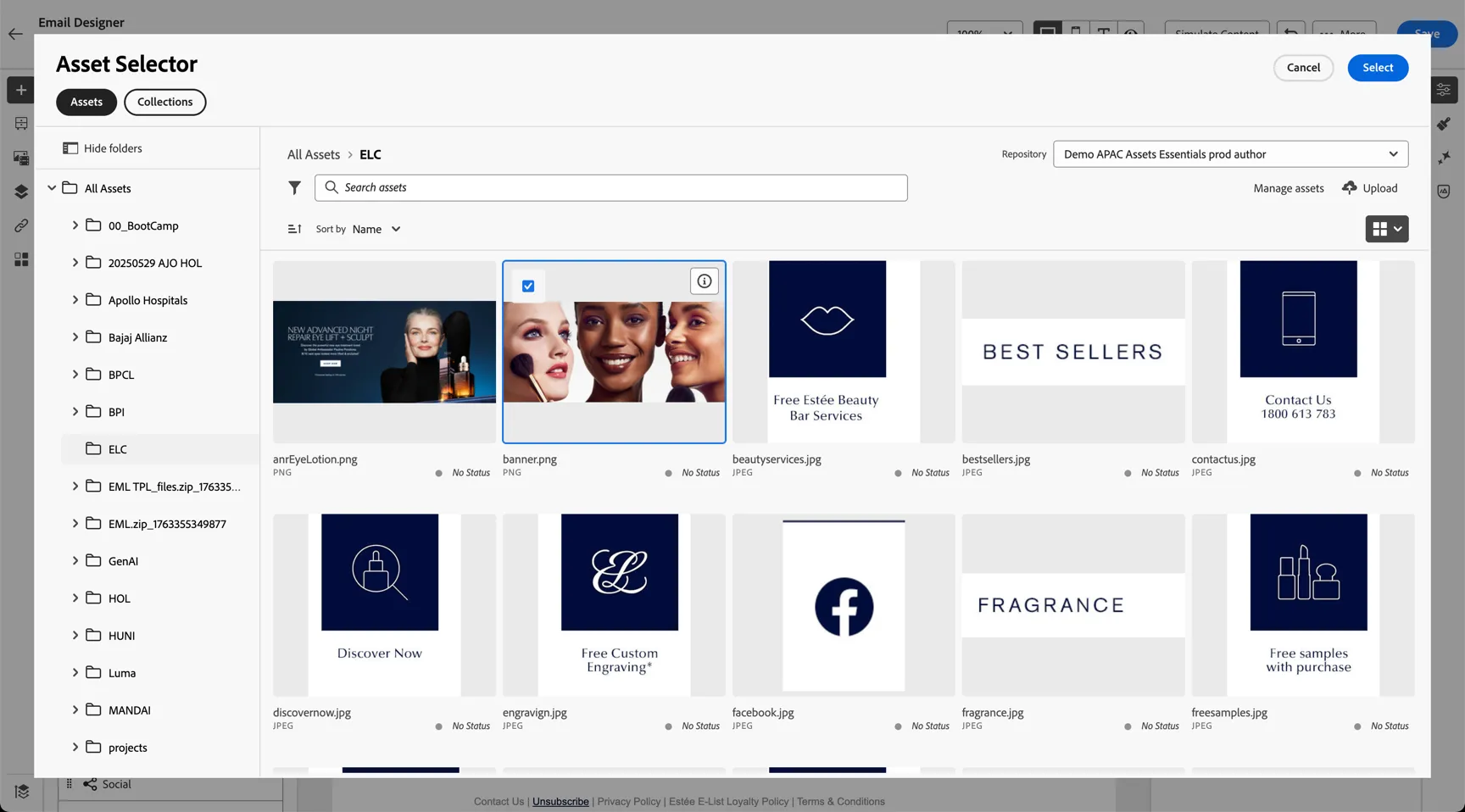Image resolution: width=1465 pixels, height=812 pixels.
Task: Click the Hide folders panel icon
Action: pyautogui.click(x=70, y=148)
